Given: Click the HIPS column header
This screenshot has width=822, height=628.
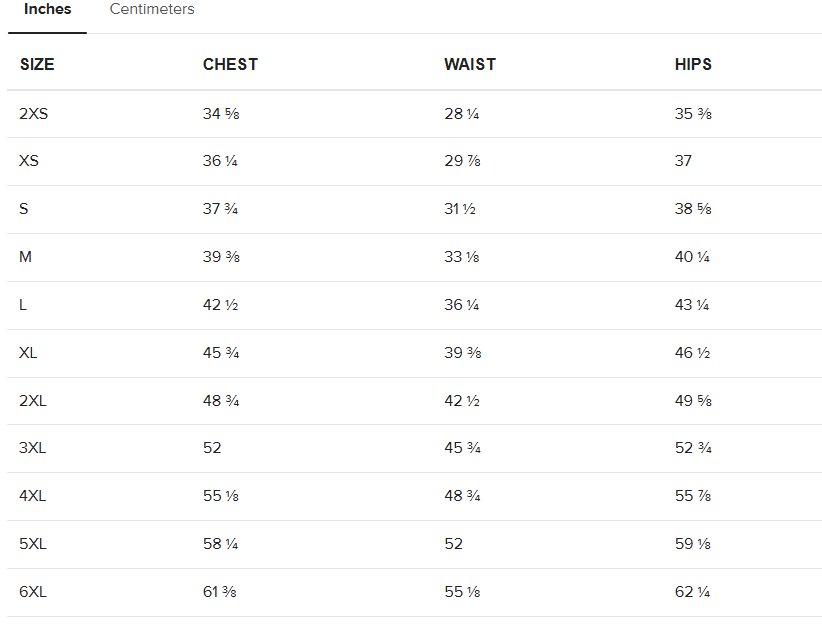Looking at the screenshot, I should coord(693,64).
